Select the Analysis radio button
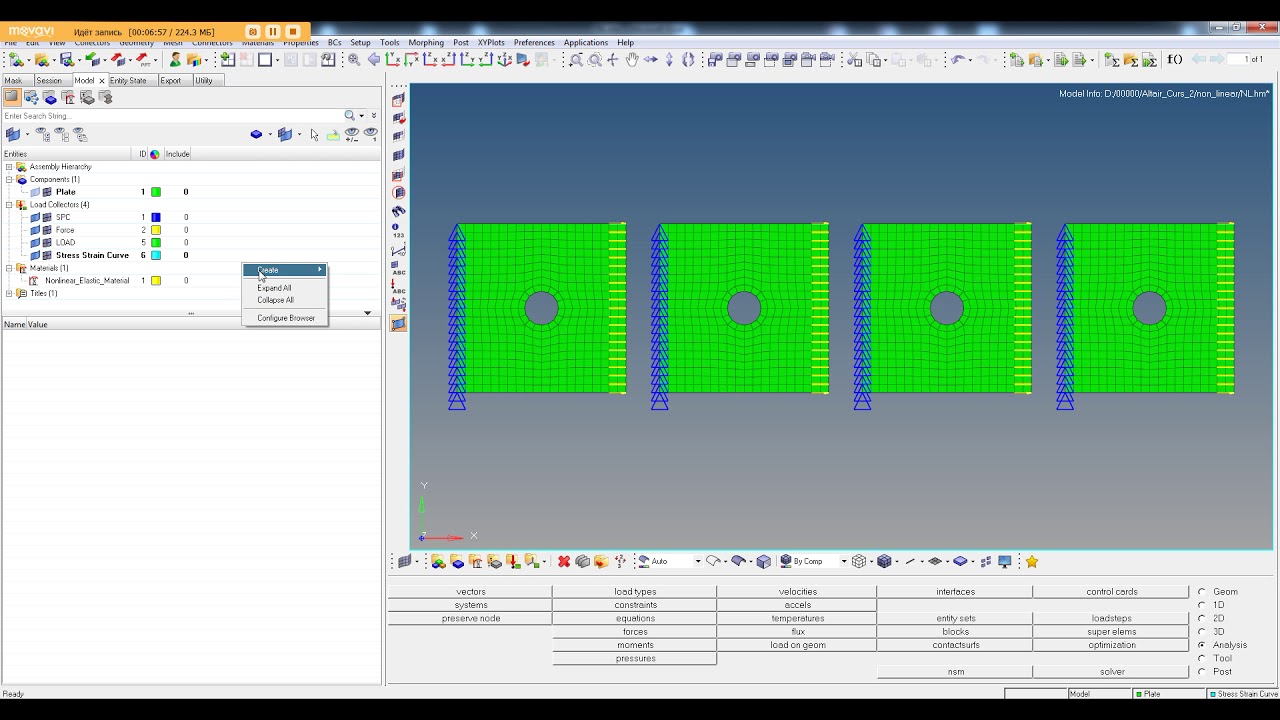Image resolution: width=1280 pixels, height=720 pixels. click(1202, 645)
